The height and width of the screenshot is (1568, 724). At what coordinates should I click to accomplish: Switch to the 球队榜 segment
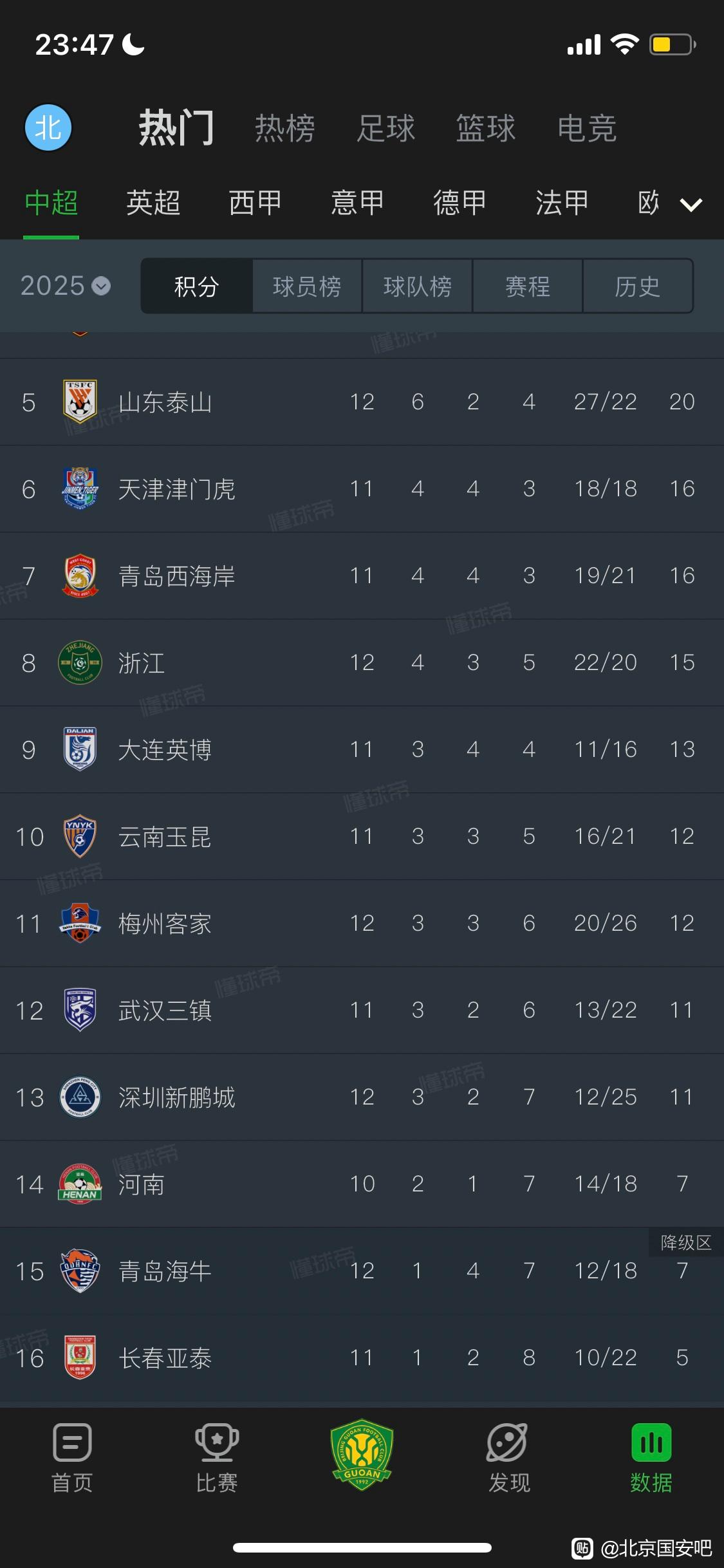418,286
